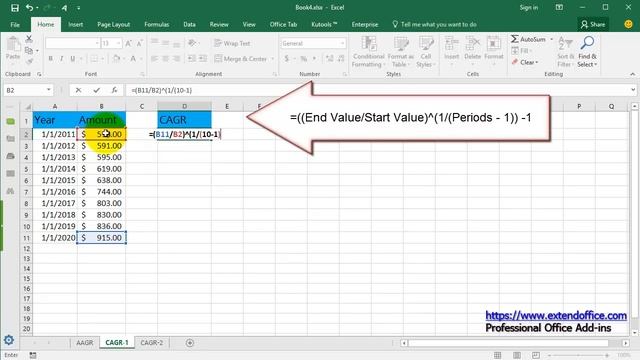Click the gear icon at bottom left
This screenshot has width=640, height=360.
(x=9, y=340)
